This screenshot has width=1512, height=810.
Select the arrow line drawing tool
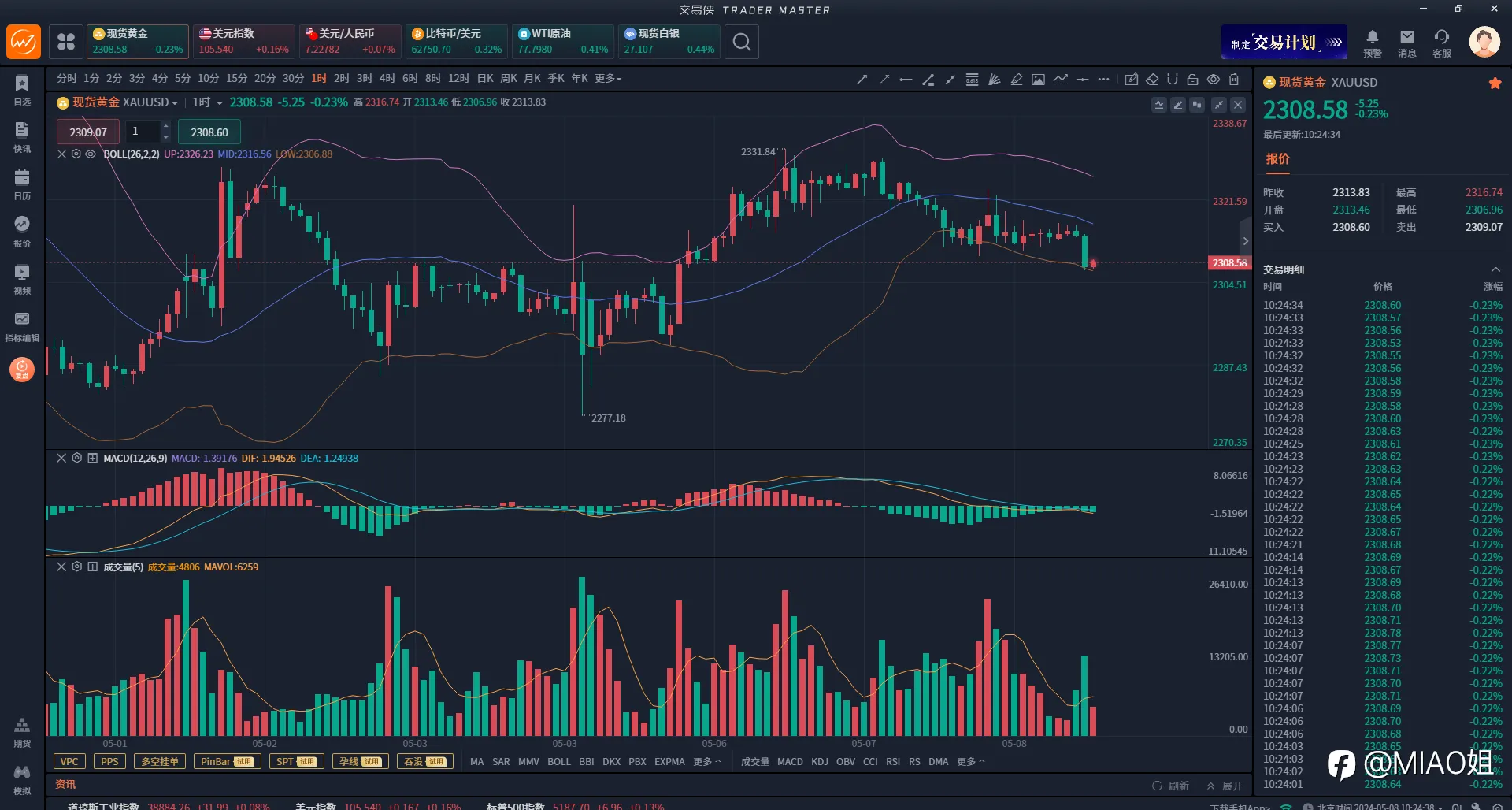(x=862, y=79)
